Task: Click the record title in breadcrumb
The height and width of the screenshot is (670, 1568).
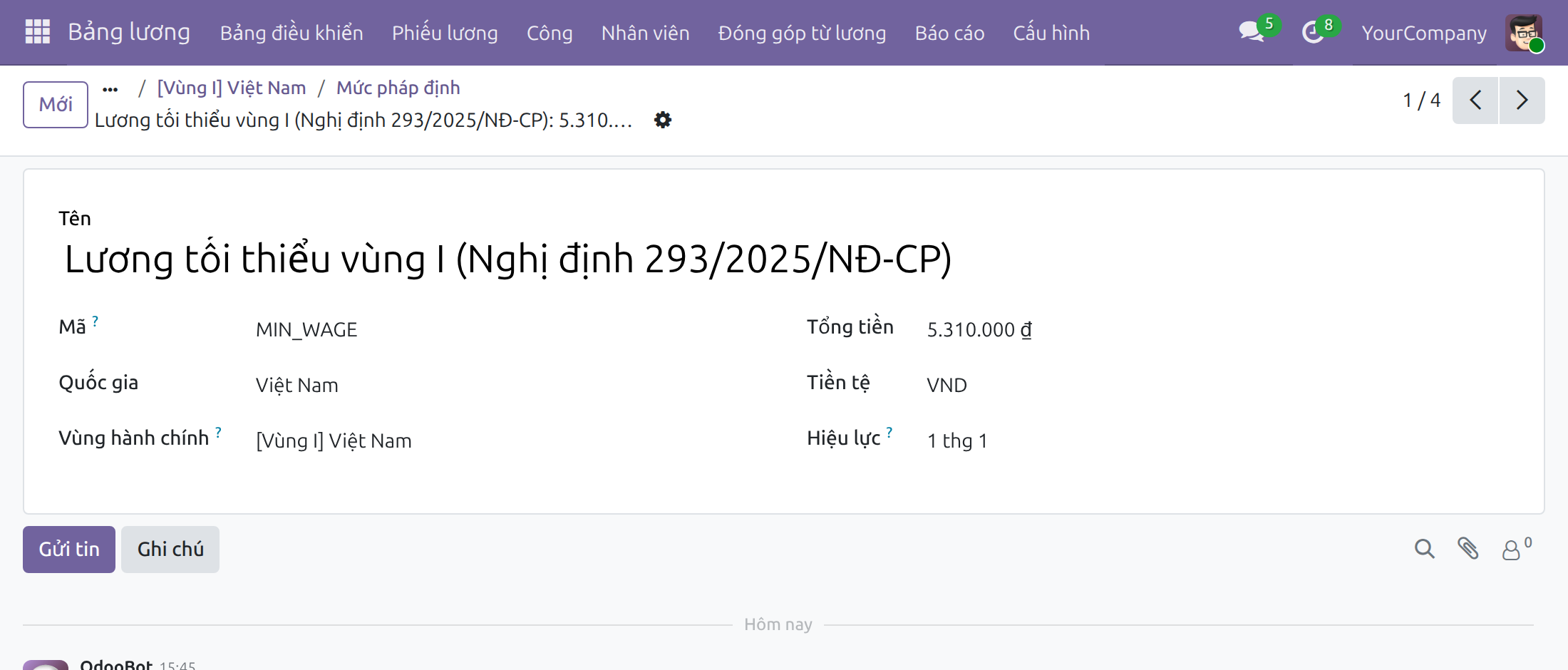Action: [363, 120]
